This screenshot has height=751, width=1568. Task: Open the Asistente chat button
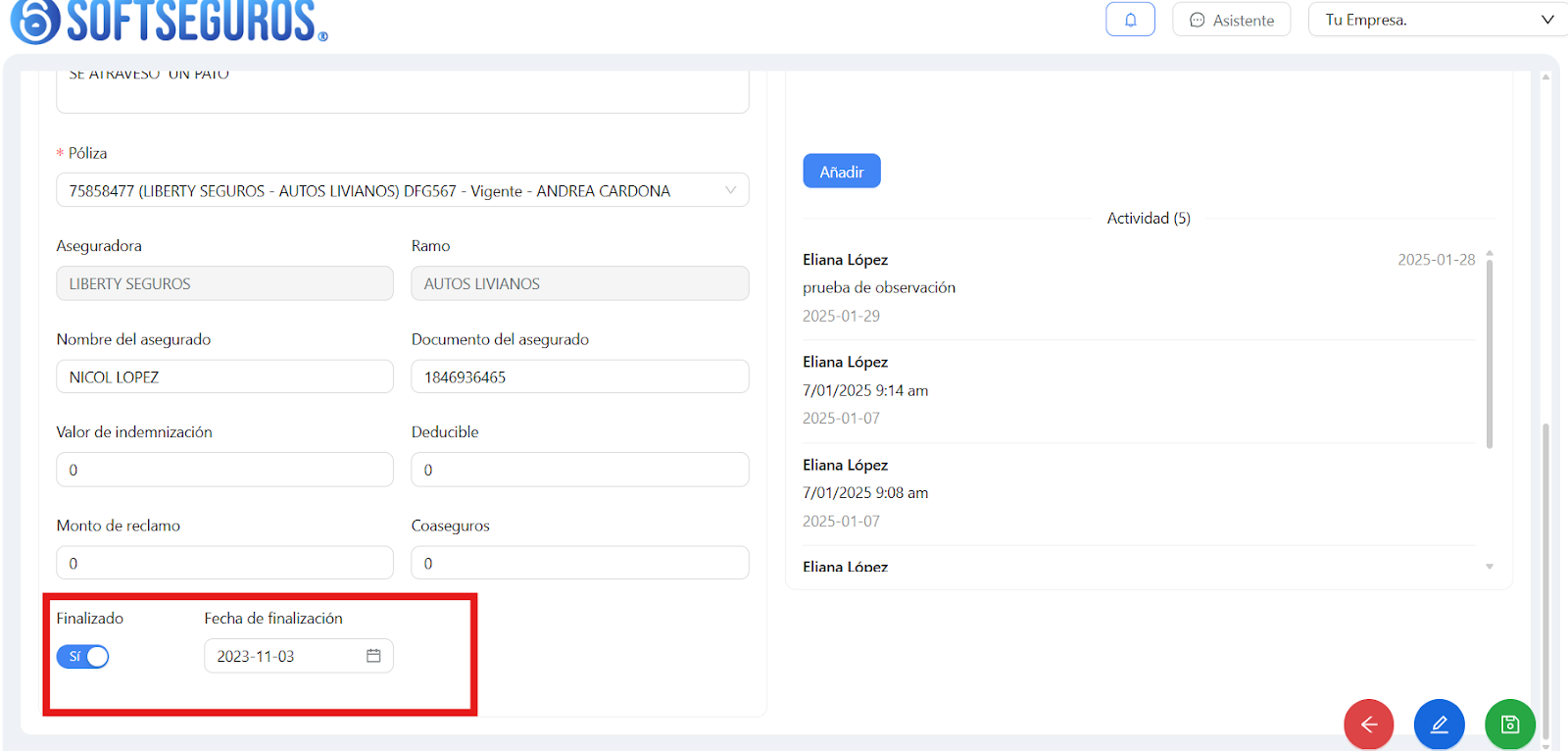pos(1232,20)
